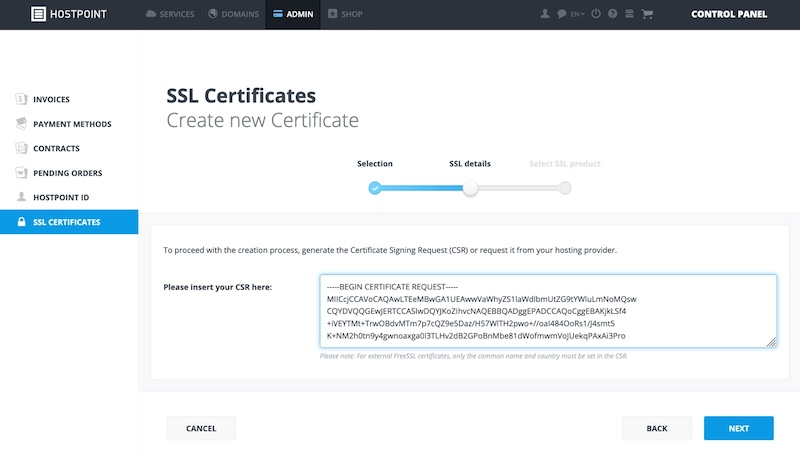Image resolution: width=800 pixels, height=460 pixels.
Task: Open the Services tab
Action: click(170, 14)
